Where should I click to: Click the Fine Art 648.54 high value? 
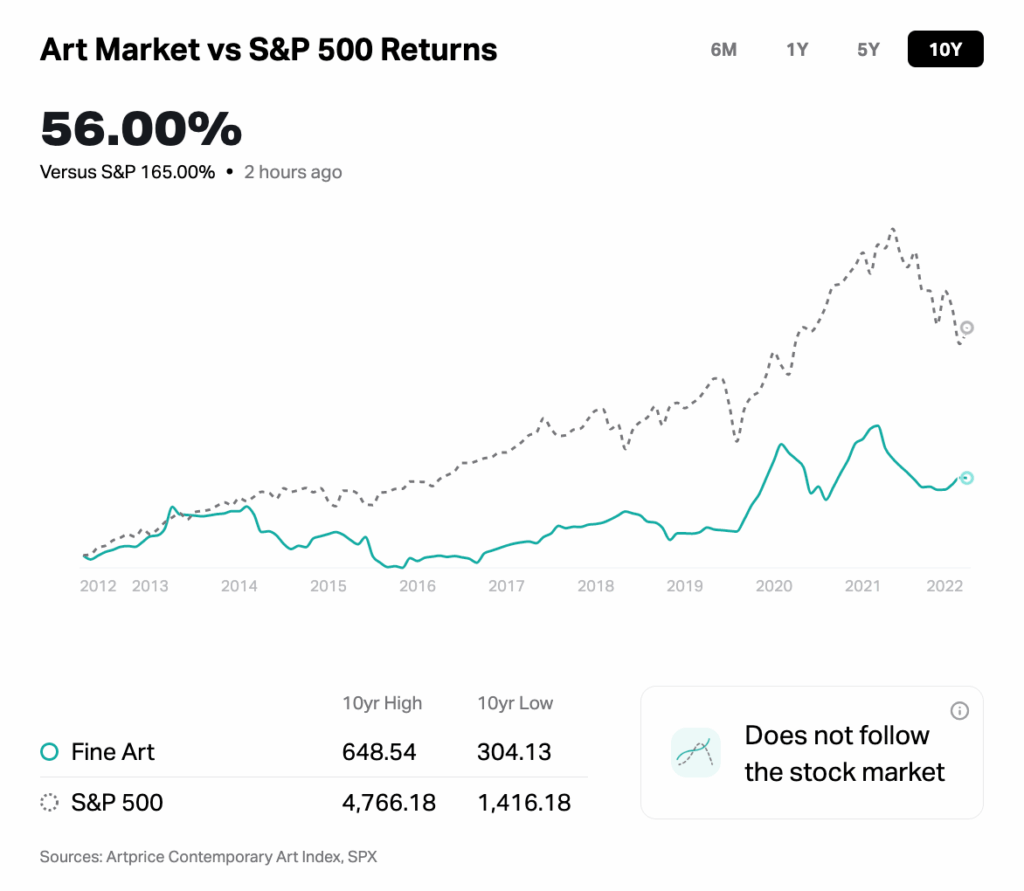[x=380, y=752]
